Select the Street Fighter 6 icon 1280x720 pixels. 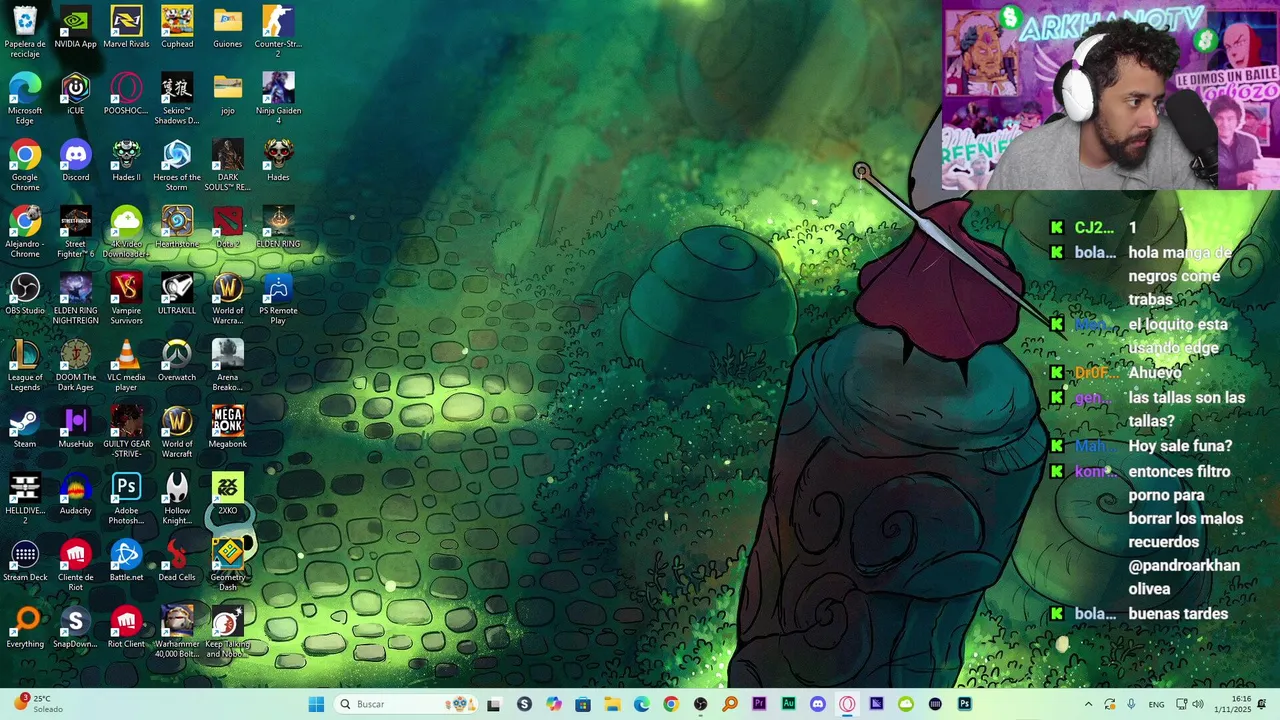76,231
